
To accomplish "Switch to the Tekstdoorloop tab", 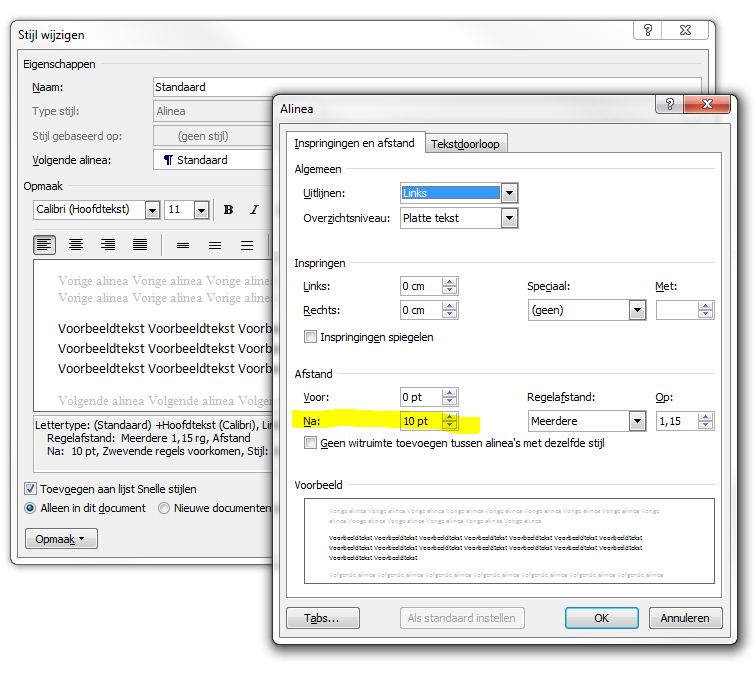I will pyautogui.click(x=466, y=144).
